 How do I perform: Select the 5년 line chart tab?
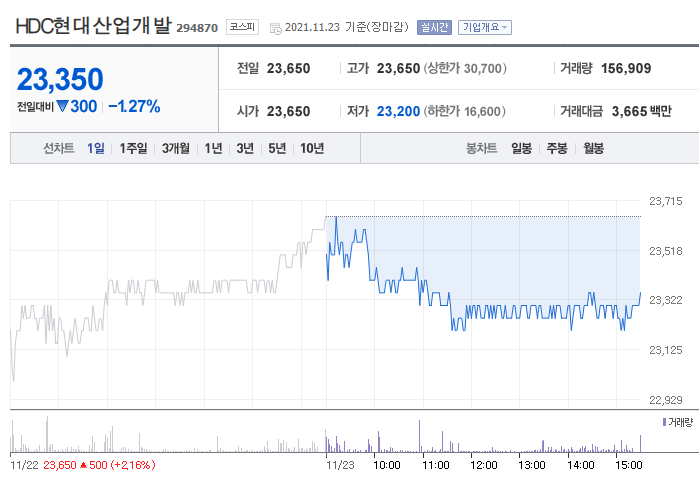(277, 148)
